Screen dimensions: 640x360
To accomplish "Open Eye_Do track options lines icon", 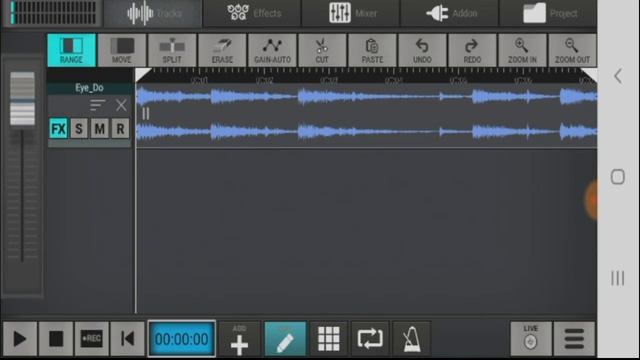I will [98, 105].
